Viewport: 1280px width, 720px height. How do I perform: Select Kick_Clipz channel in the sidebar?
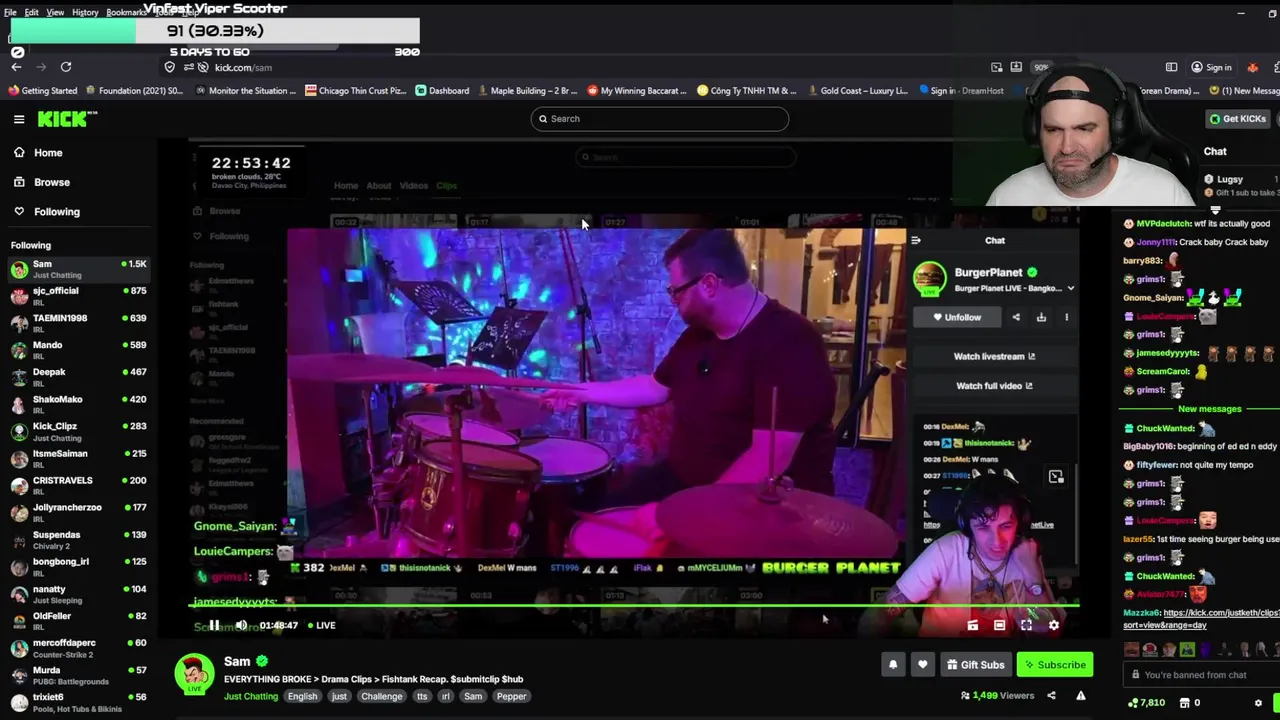pyautogui.click(x=78, y=431)
